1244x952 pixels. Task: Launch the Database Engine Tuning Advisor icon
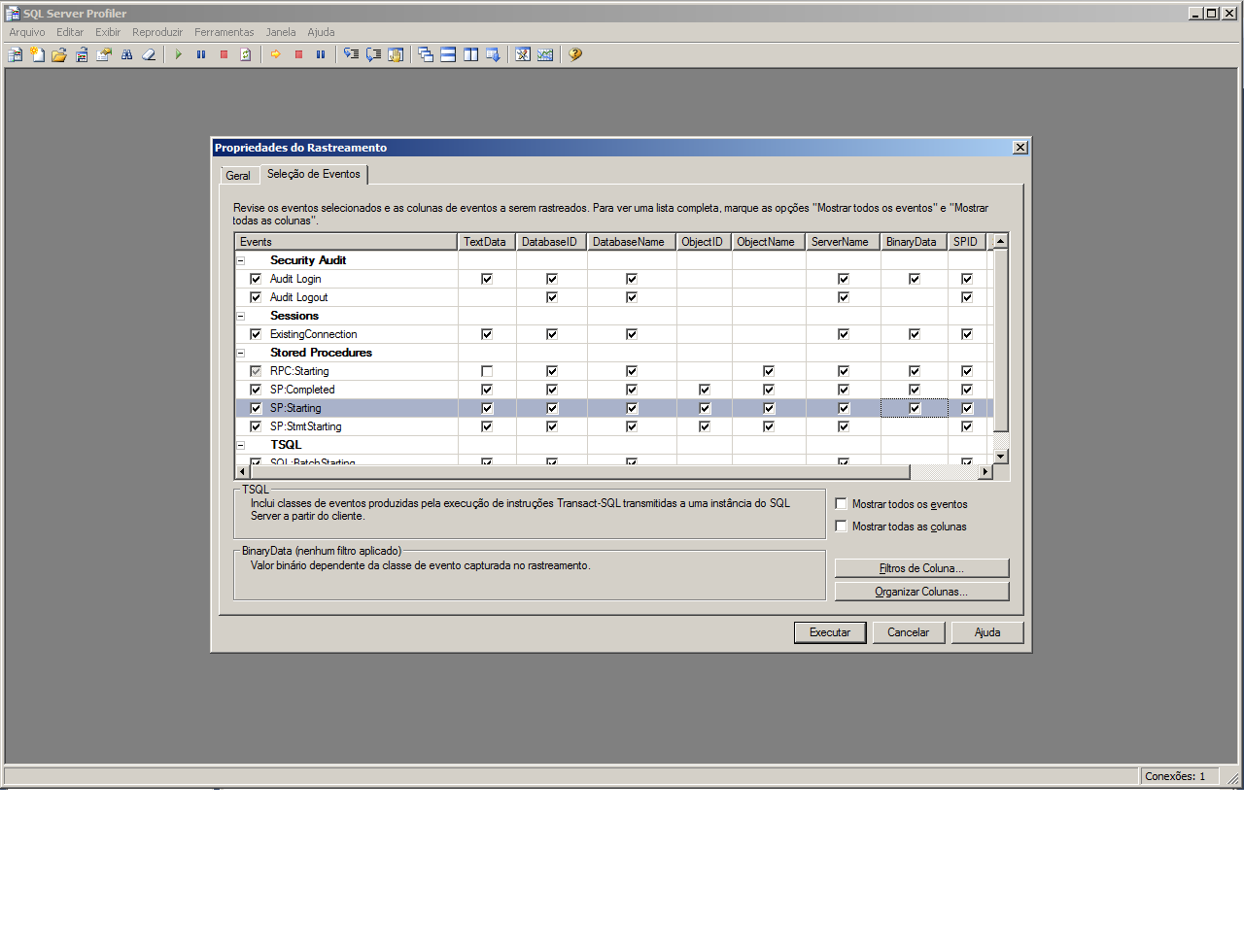pos(523,55)
